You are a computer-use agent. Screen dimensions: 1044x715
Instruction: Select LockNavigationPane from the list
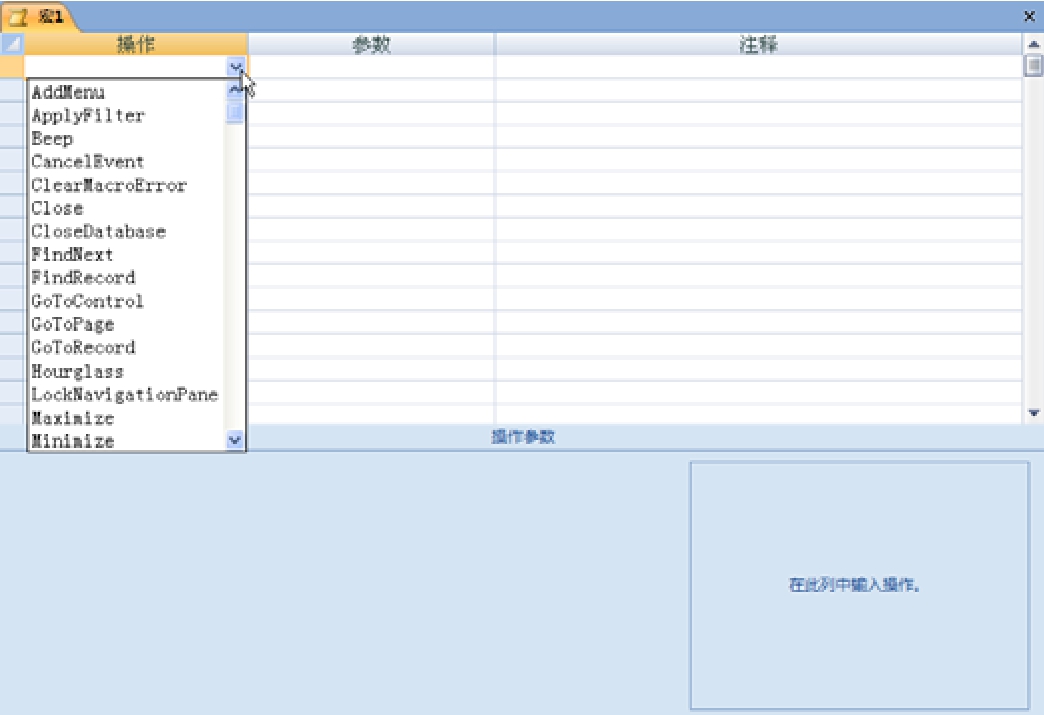[124, 394]
